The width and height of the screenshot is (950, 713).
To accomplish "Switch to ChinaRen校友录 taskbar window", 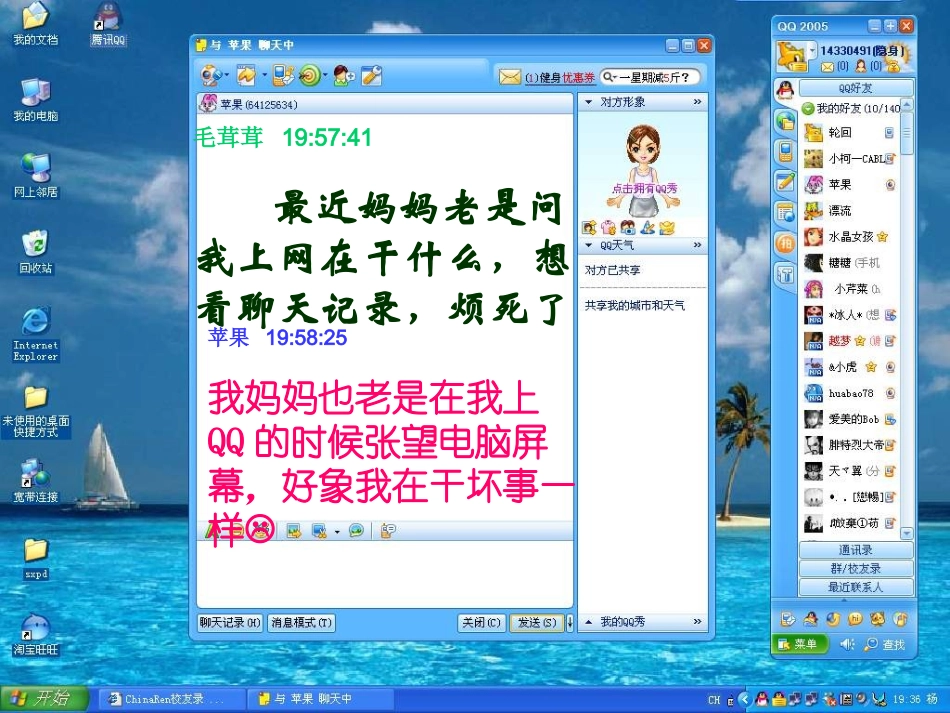I will (173, 699).
